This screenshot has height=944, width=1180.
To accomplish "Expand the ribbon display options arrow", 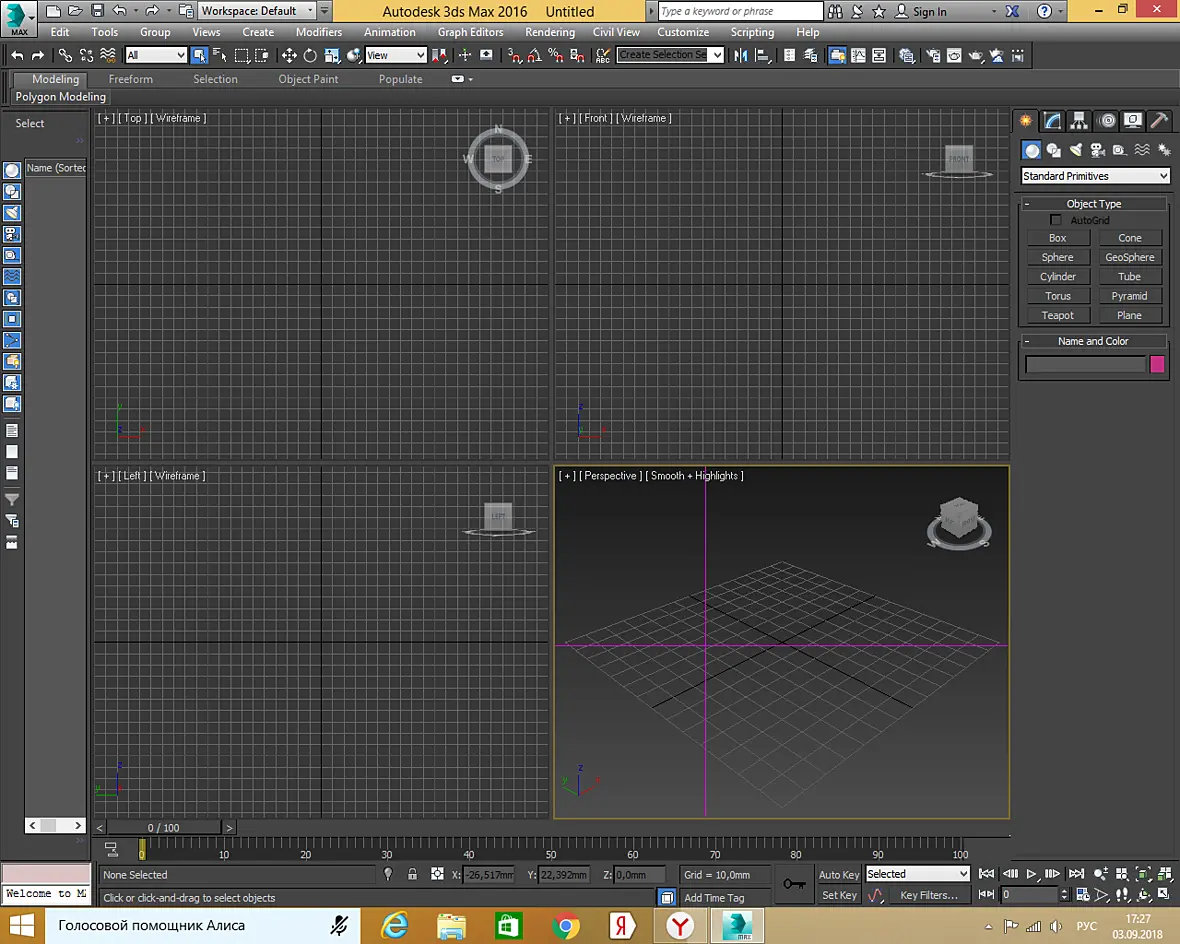I will point(470,79).
